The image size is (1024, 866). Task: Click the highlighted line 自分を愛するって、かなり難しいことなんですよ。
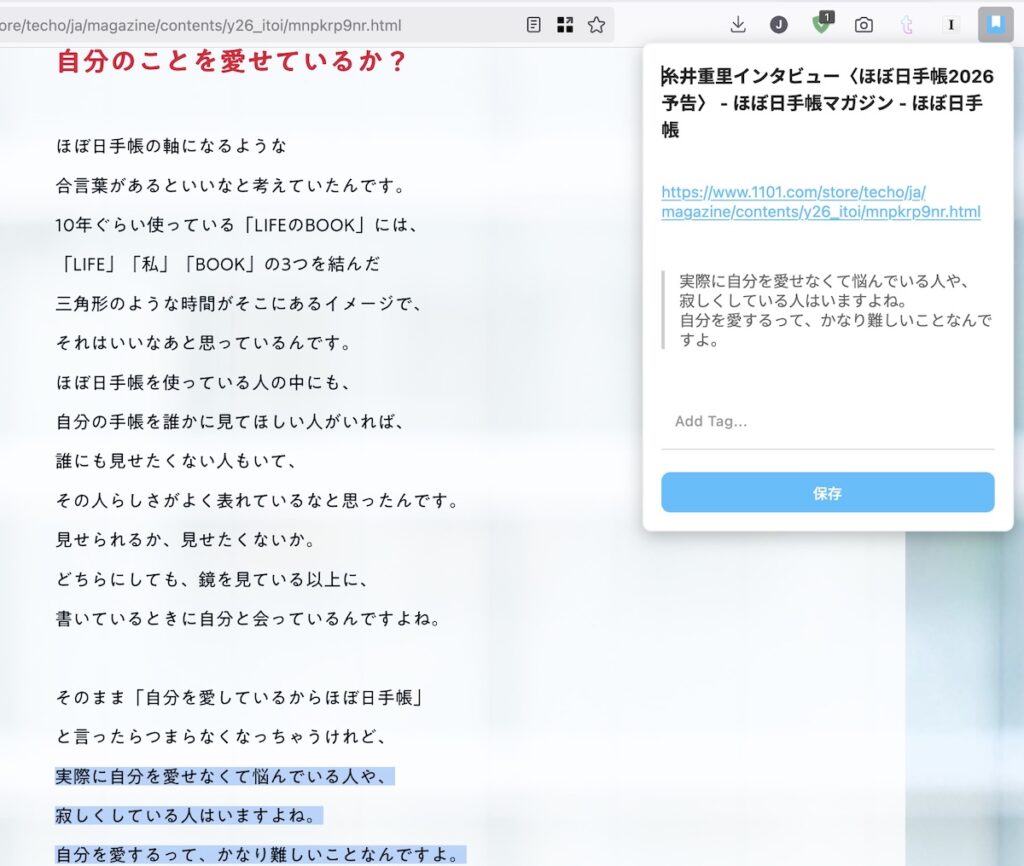[x=261, y=854]
